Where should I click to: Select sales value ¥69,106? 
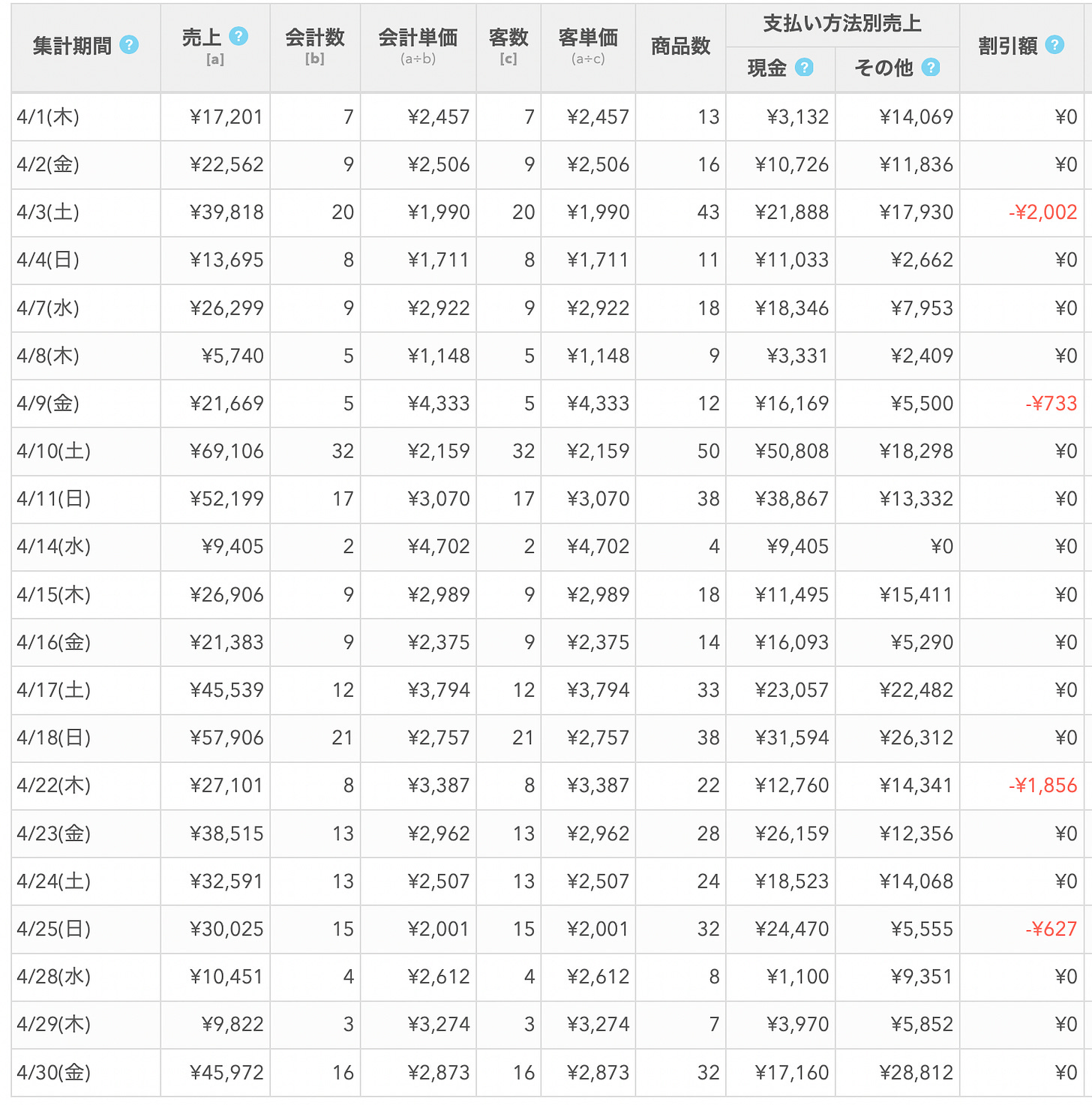(x=226, y=451)
